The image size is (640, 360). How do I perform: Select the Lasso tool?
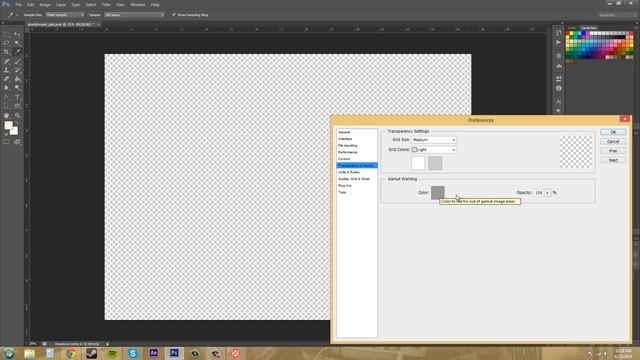pos(7,43)
